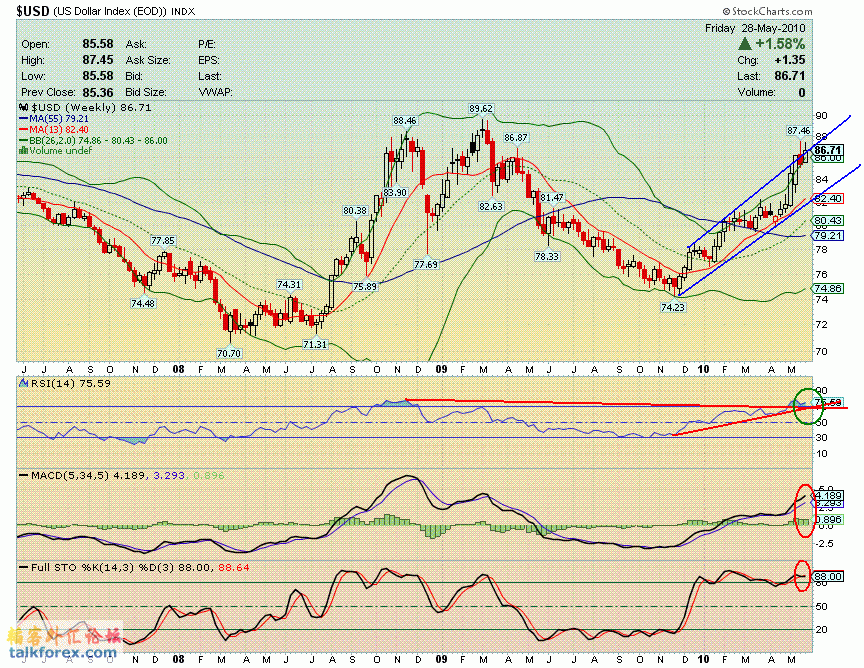
Task: Select the date 'Friday 28-May-2010'
Action: pos(755,28)
